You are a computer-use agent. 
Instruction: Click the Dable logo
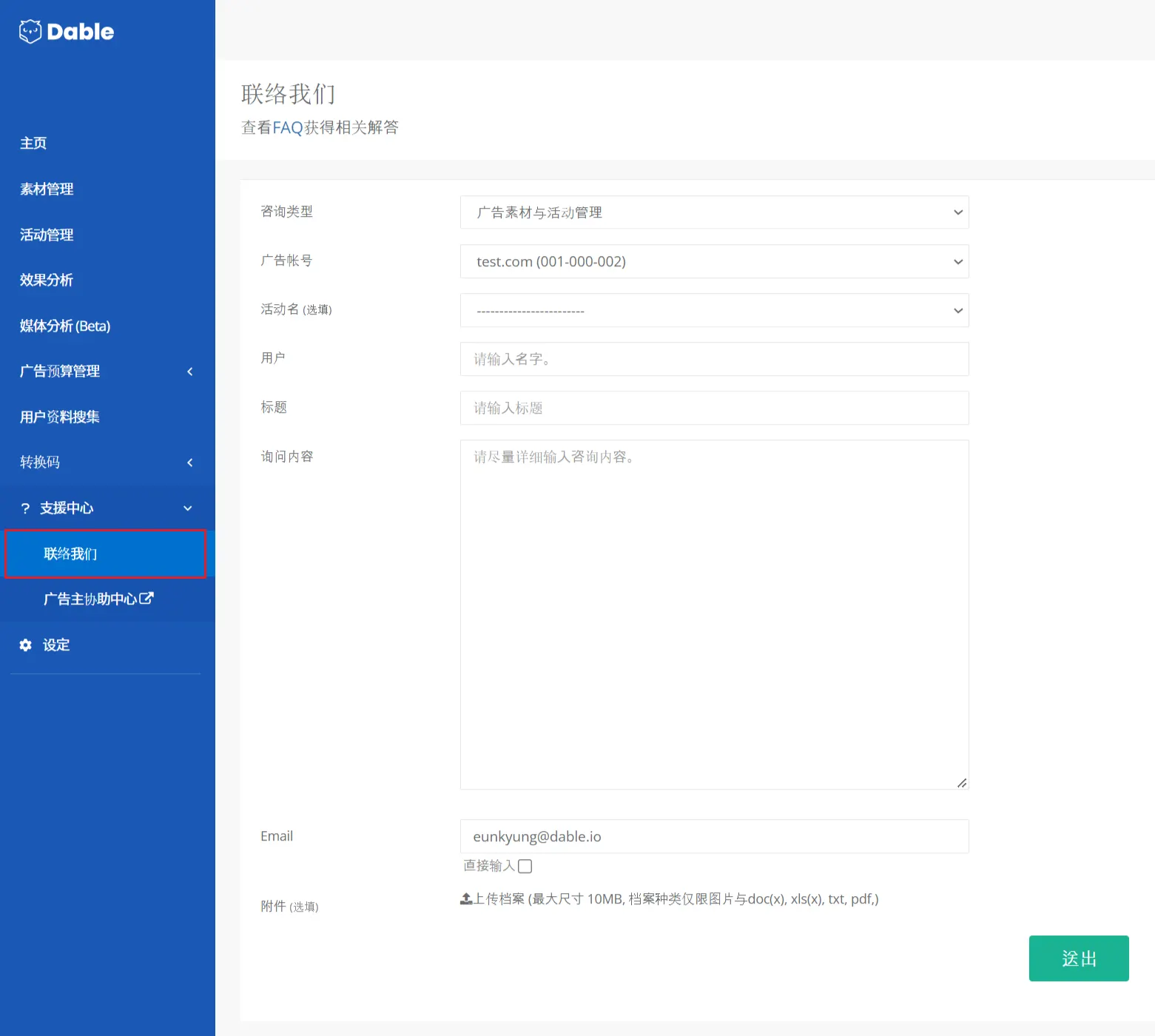[x=67, y=31]
